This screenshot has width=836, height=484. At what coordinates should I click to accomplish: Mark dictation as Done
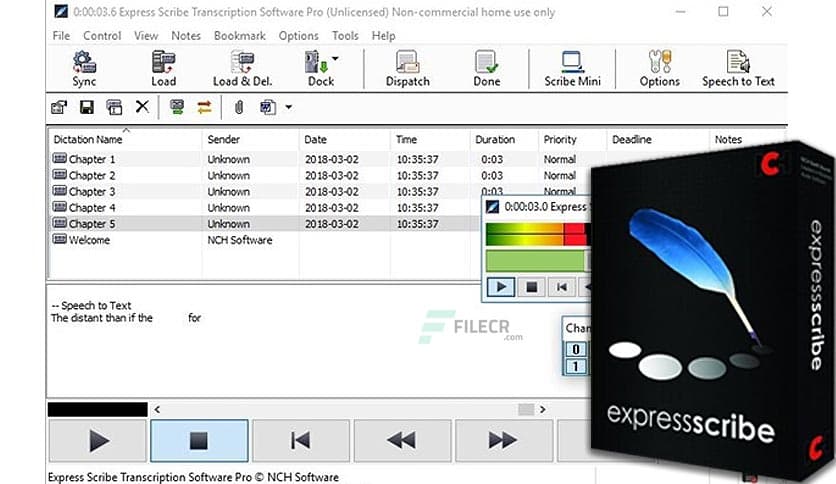pyautogui.click(x=486, y=69)
